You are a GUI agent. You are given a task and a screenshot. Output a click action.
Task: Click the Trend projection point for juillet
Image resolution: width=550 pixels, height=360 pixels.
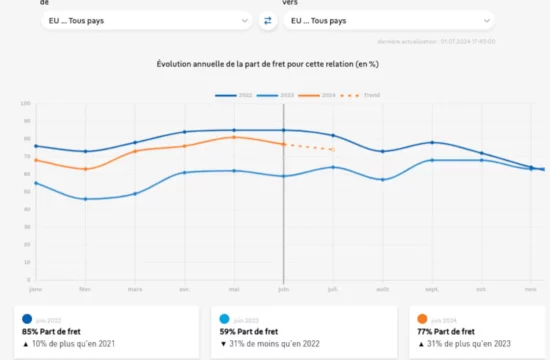(333, 150)
